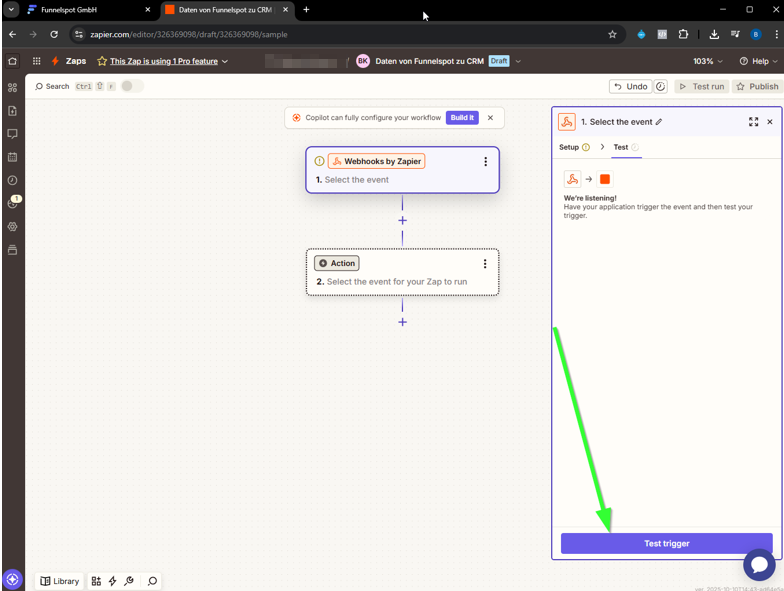The height and width of the screenshot is (591, 784).
Task: Open three-dot menu on the Webhooks by Zapier step
Action: (486, 162)
